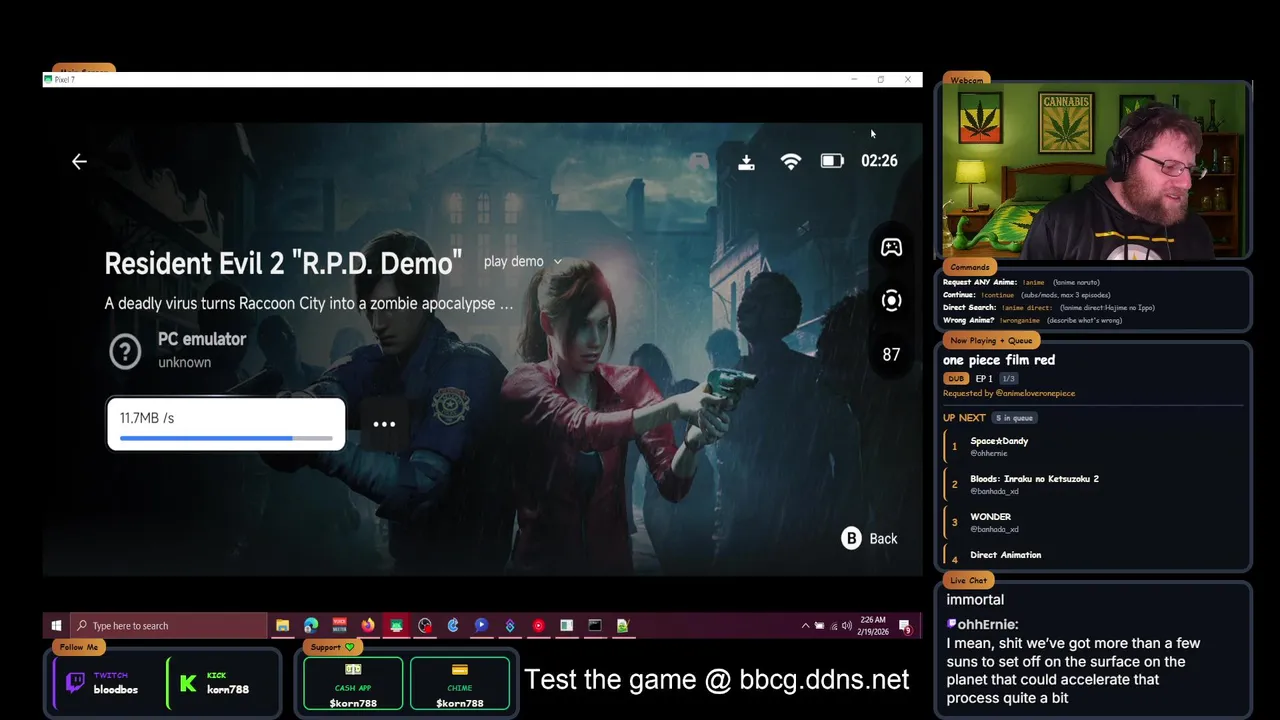Click Requested by @animeloveronepiece text
Image resolution: width=1280 pixels, height=720 pixels.
(1009, 393)
